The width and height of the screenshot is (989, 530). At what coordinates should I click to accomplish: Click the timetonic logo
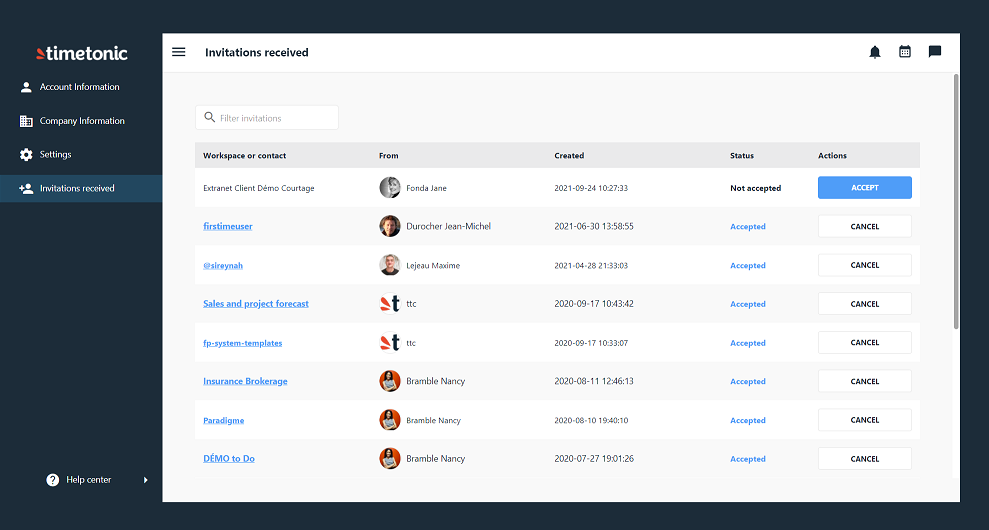(x=81, y=54)
